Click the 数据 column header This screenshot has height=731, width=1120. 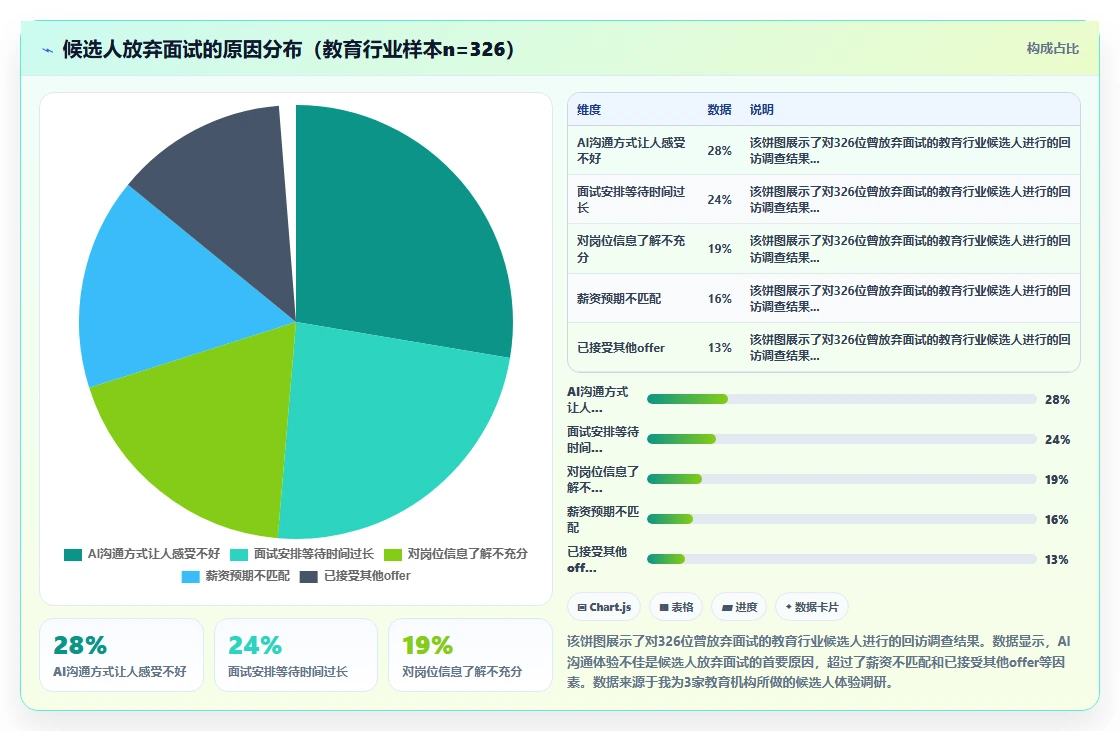tap(719, 109)
